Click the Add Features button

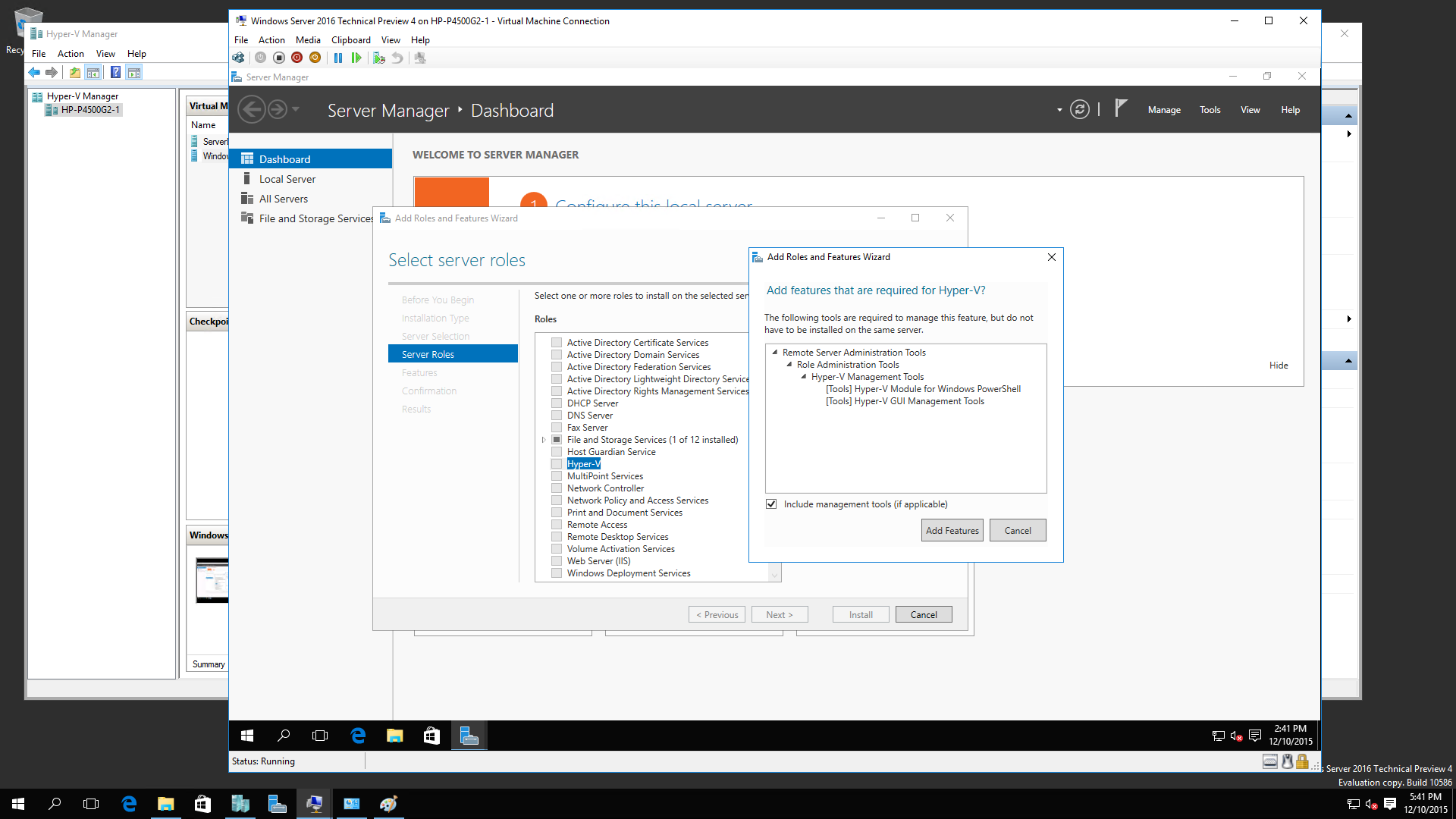point(952,530)
